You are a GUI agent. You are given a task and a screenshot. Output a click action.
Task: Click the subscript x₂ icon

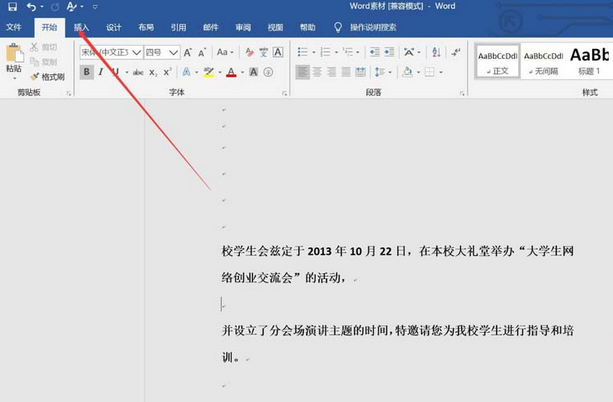[152, 72]
